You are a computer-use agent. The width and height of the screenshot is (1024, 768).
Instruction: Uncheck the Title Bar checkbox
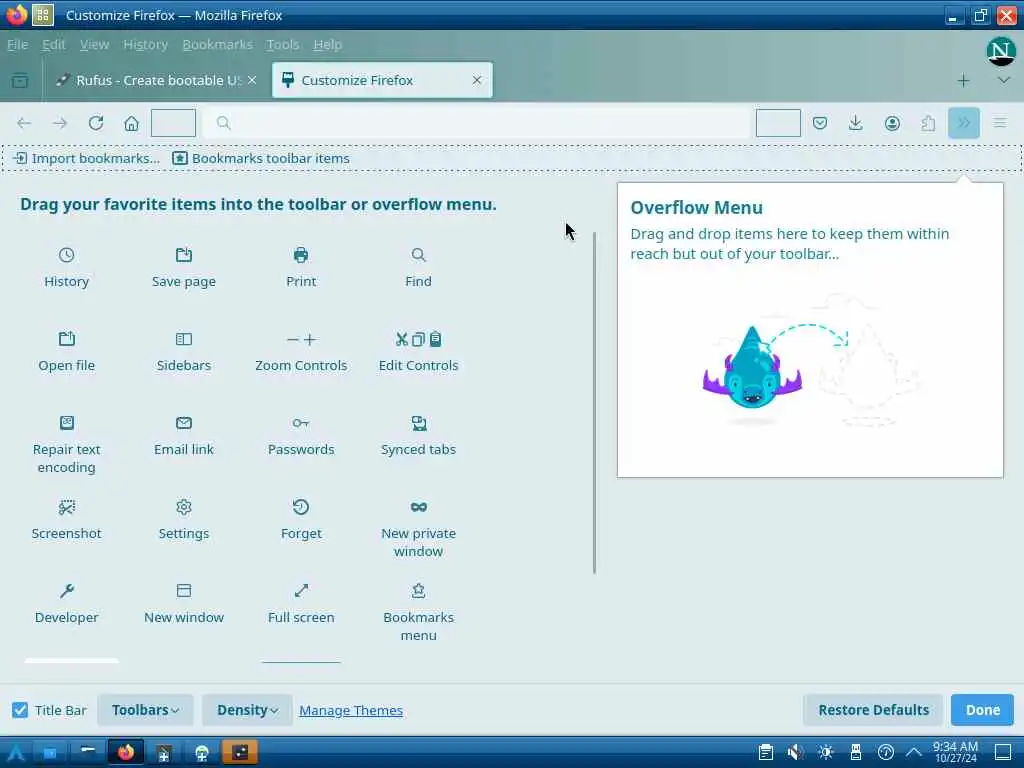(x=20, y=710)
